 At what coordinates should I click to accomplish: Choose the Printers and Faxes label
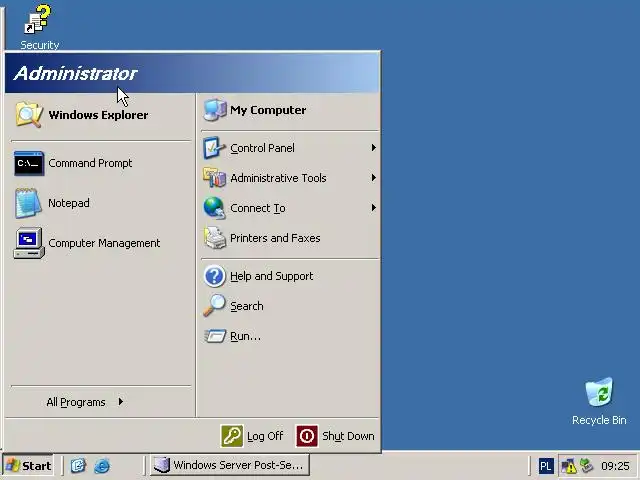[x=275, y=238]
